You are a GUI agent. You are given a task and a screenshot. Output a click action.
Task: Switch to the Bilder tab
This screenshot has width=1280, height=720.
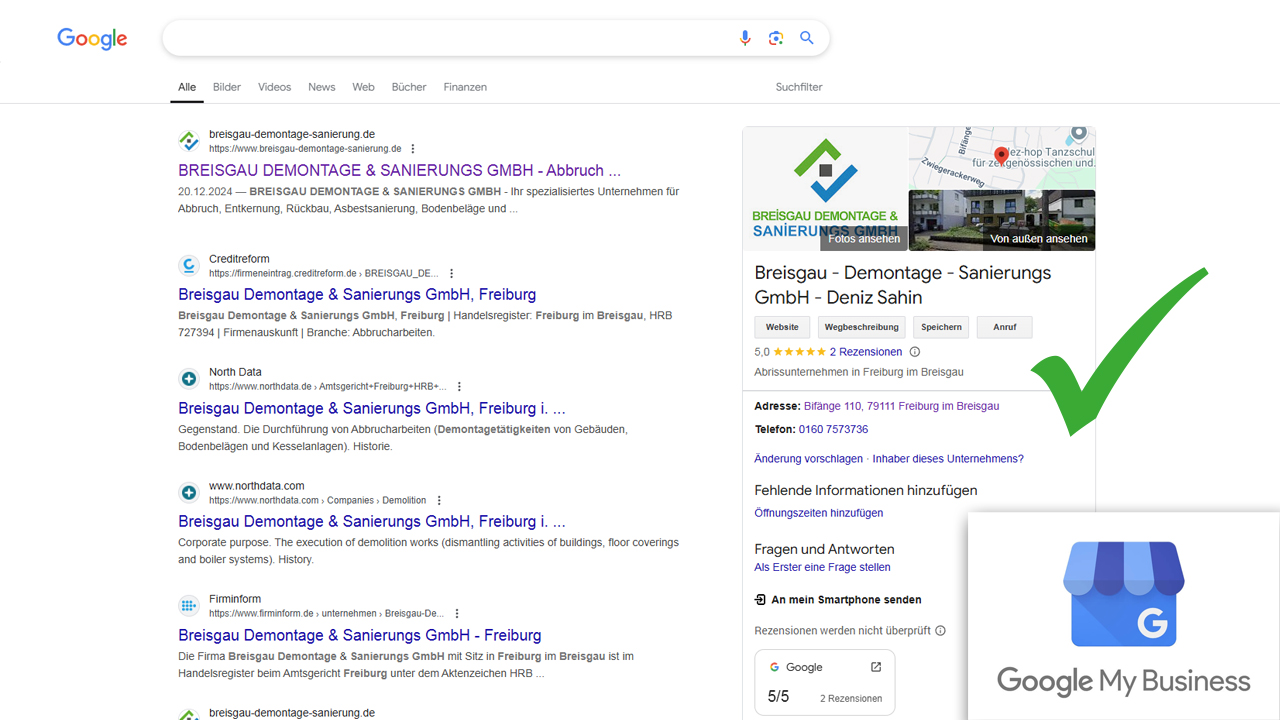pos(227,87)
